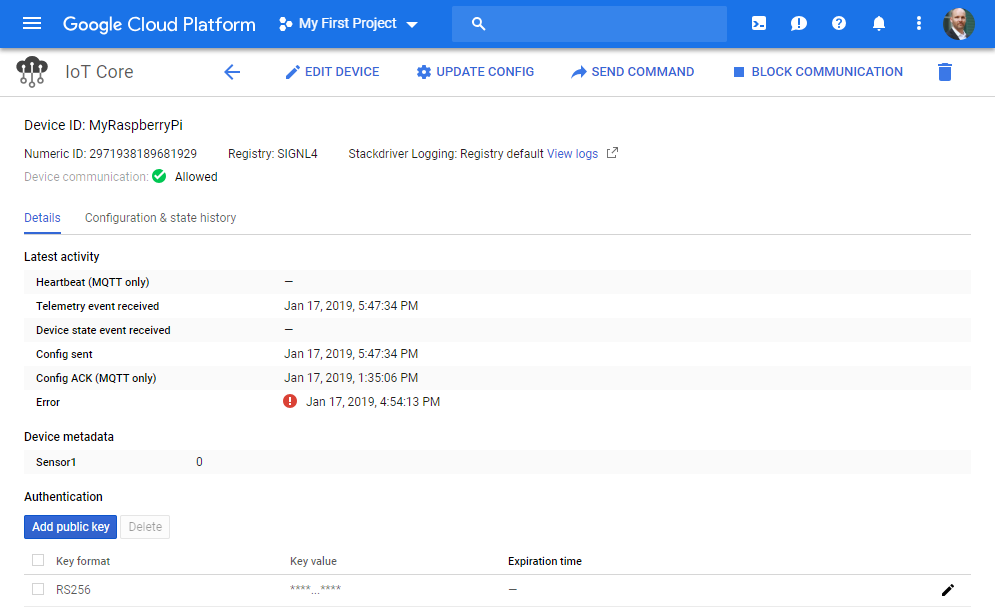
Task: Click EDIT DEVICE button
Action: [x=332, y=72]
